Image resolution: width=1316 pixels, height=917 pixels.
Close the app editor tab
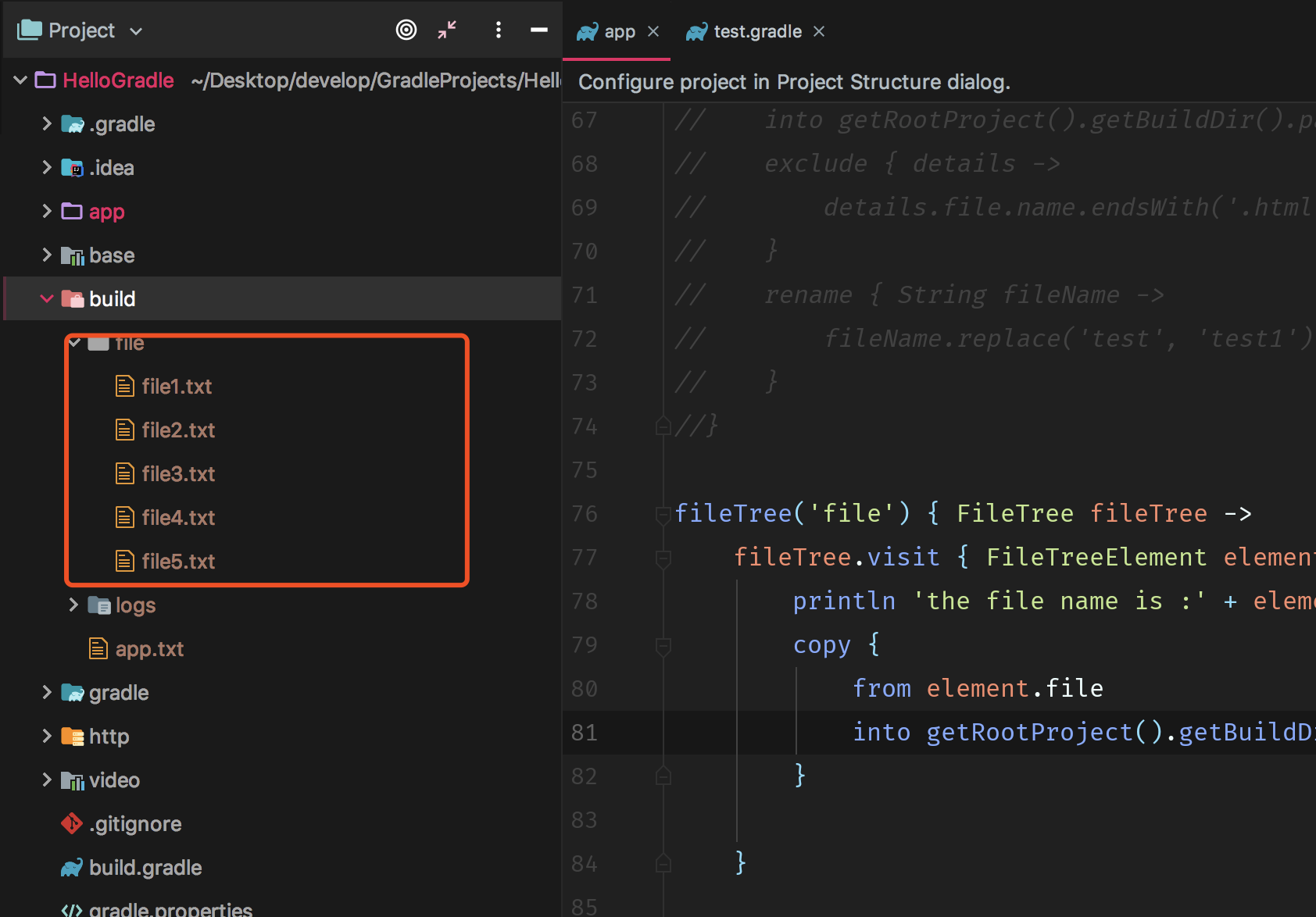(653, 31)
